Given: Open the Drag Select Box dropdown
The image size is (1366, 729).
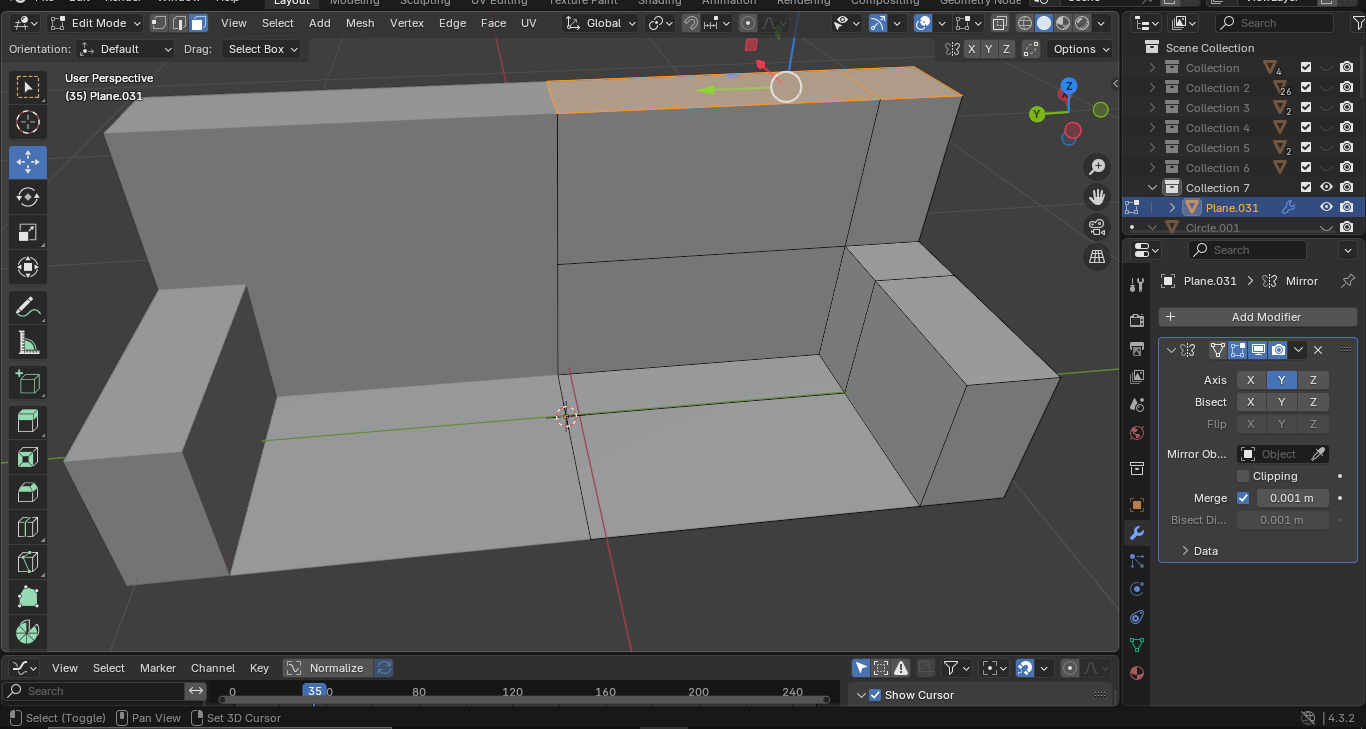Looking at the screenshot, I should 263,49.
